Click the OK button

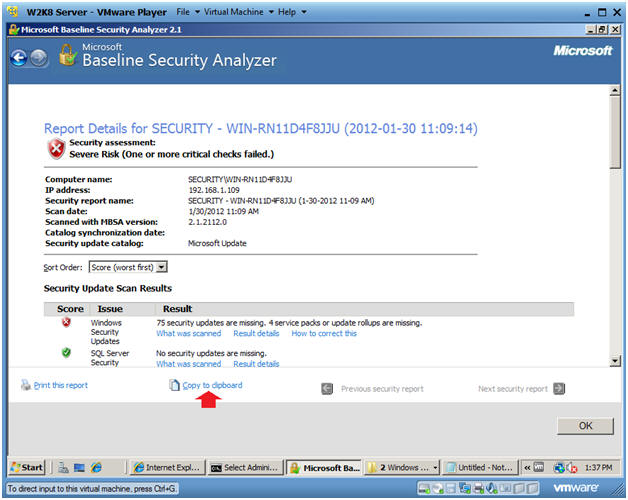click(585, 425)
